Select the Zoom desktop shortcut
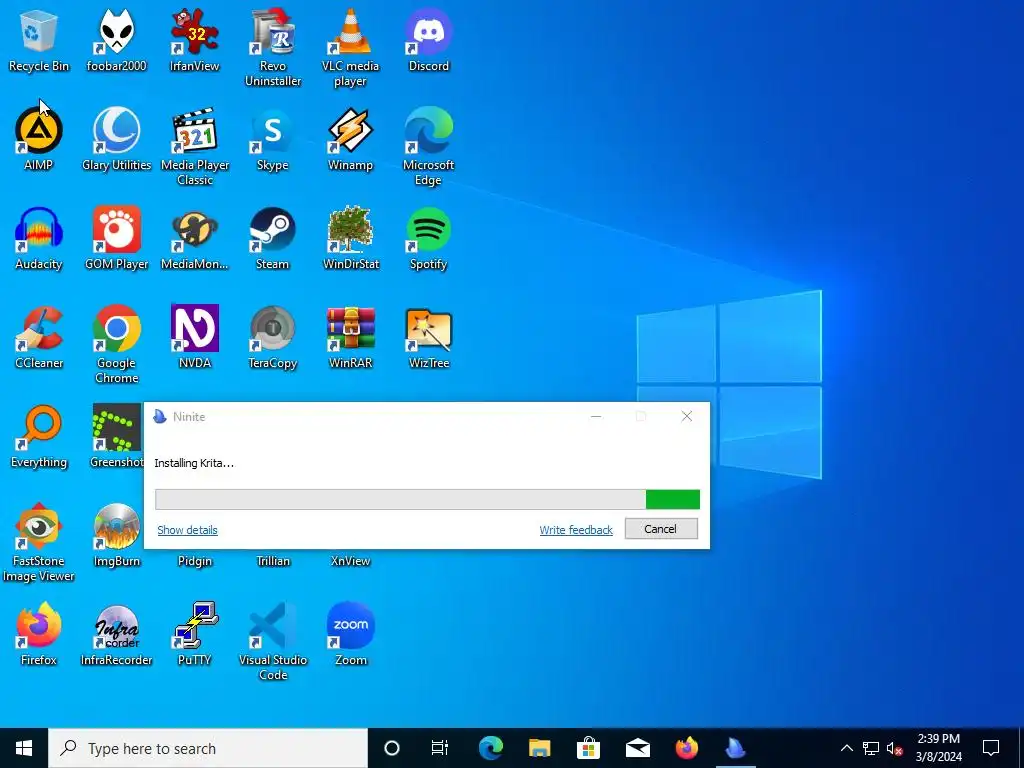This screenshot has width=1024, height=768. click(x=351, y=634)
